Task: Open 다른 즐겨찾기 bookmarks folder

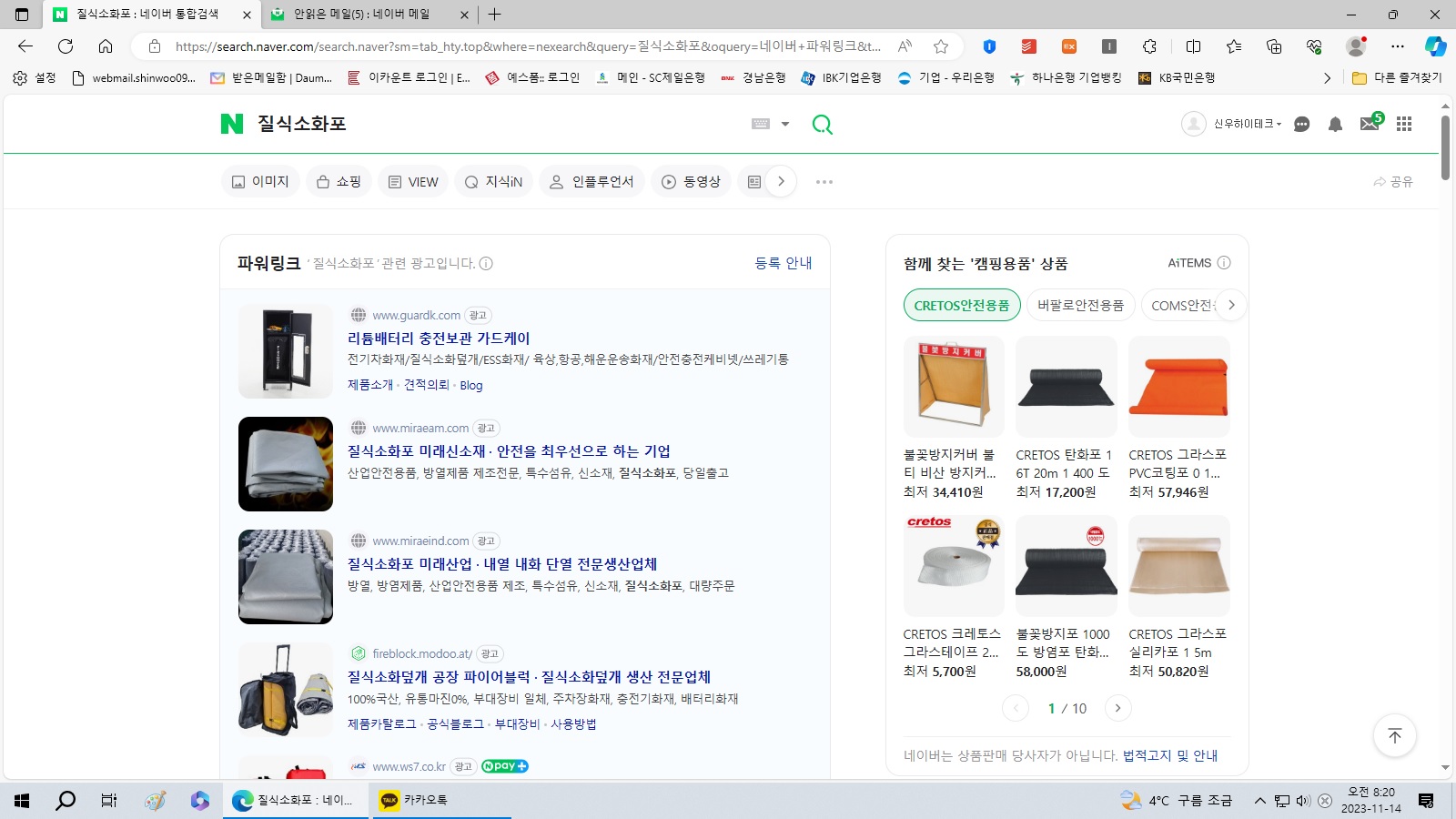Action: click(x=1397, y=78)
